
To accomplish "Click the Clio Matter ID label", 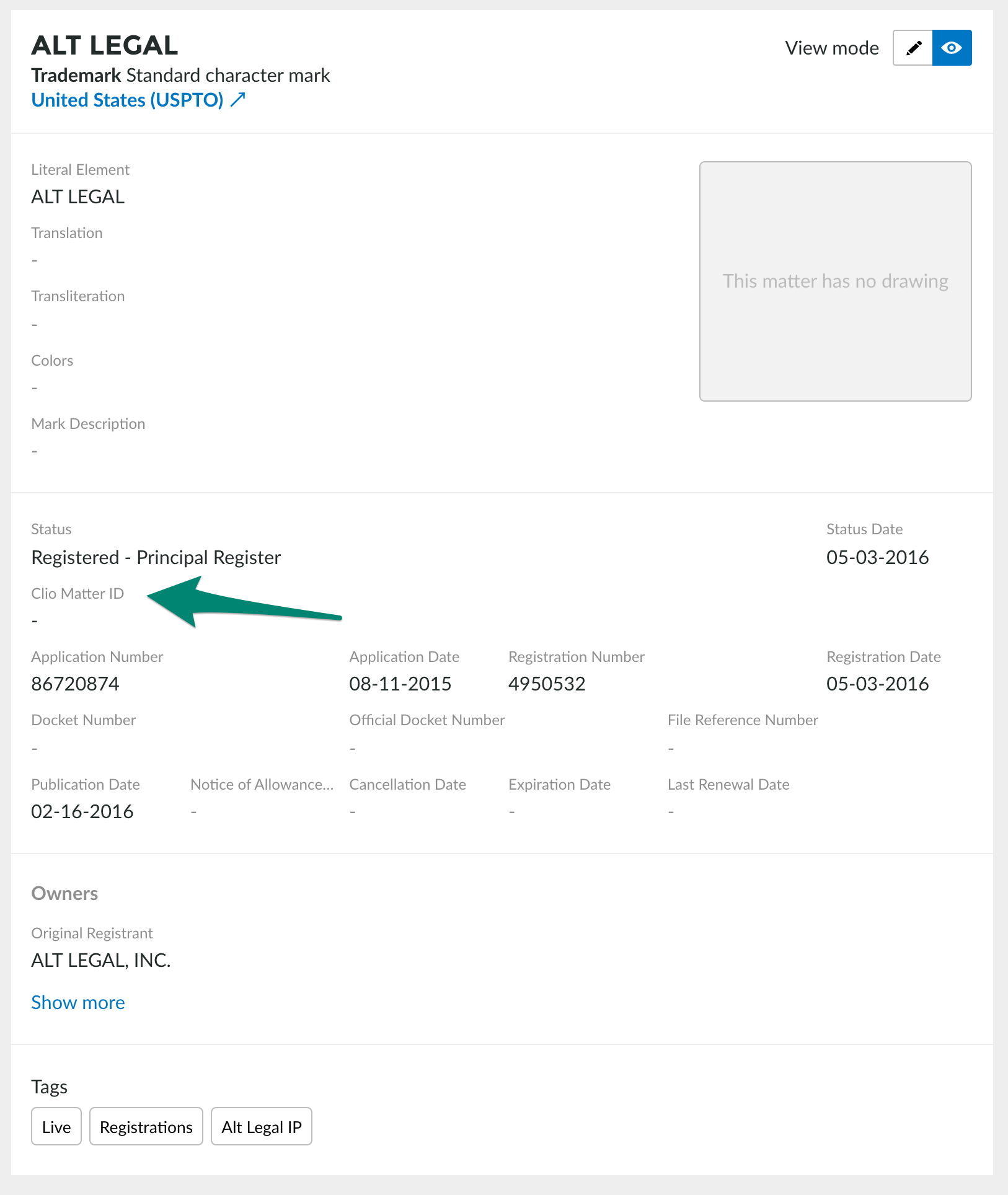I will pyautogui.click(x=77, y=593).
